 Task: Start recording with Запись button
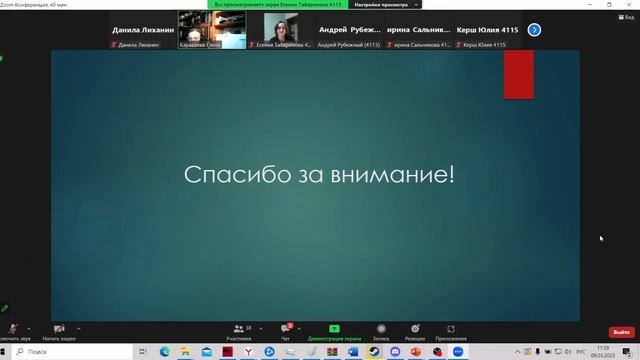(381, 332)
